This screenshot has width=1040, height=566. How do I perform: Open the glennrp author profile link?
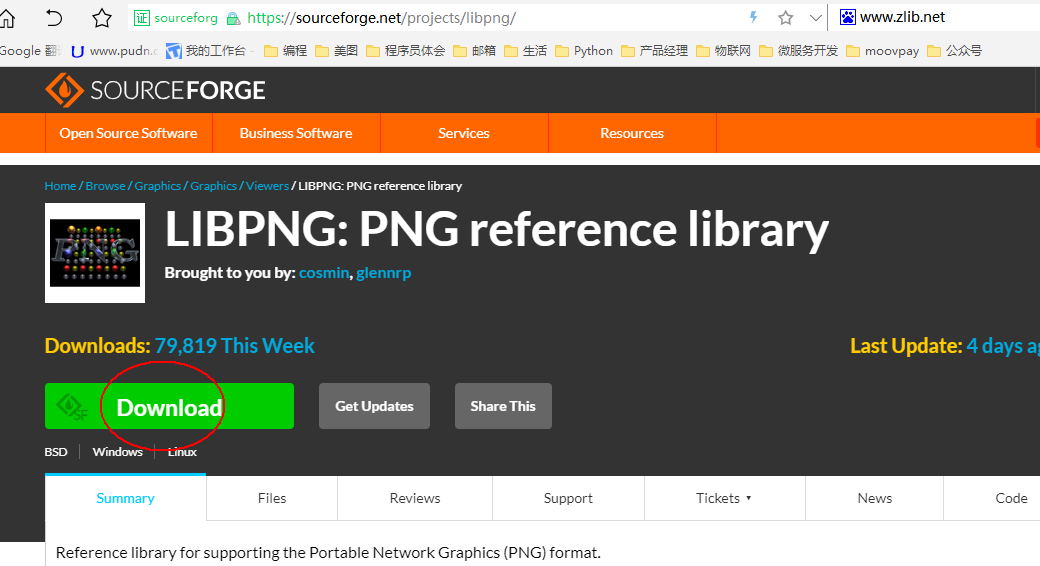point(383,273)
